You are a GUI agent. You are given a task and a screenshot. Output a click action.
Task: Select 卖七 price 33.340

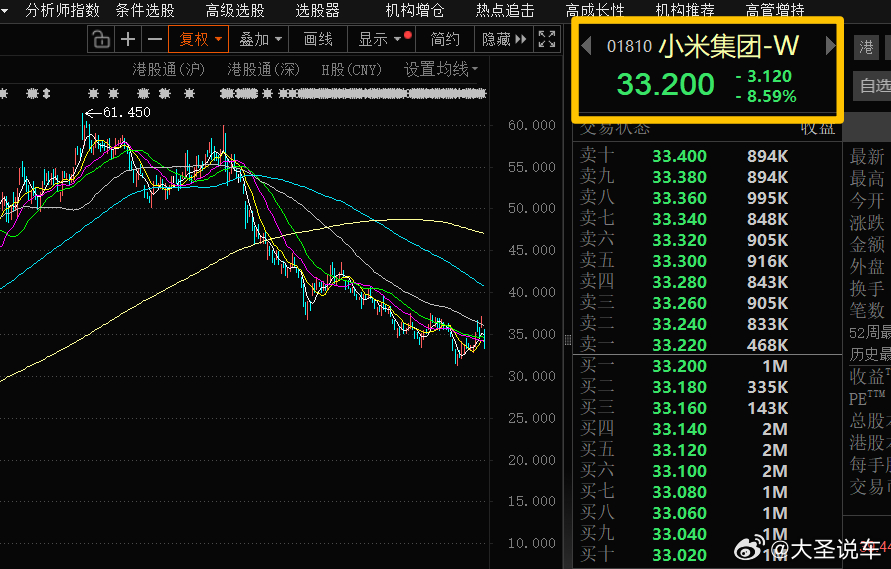pos(680,219)
